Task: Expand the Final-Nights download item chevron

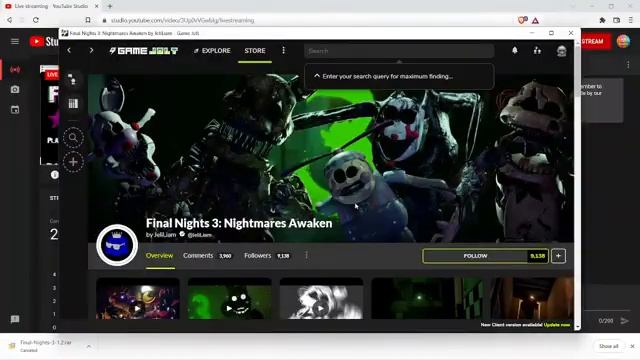Action: (x=89, y=346)
